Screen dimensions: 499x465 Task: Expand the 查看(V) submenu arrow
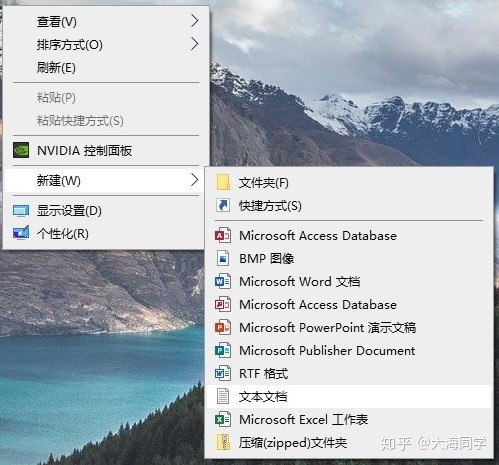195,21
